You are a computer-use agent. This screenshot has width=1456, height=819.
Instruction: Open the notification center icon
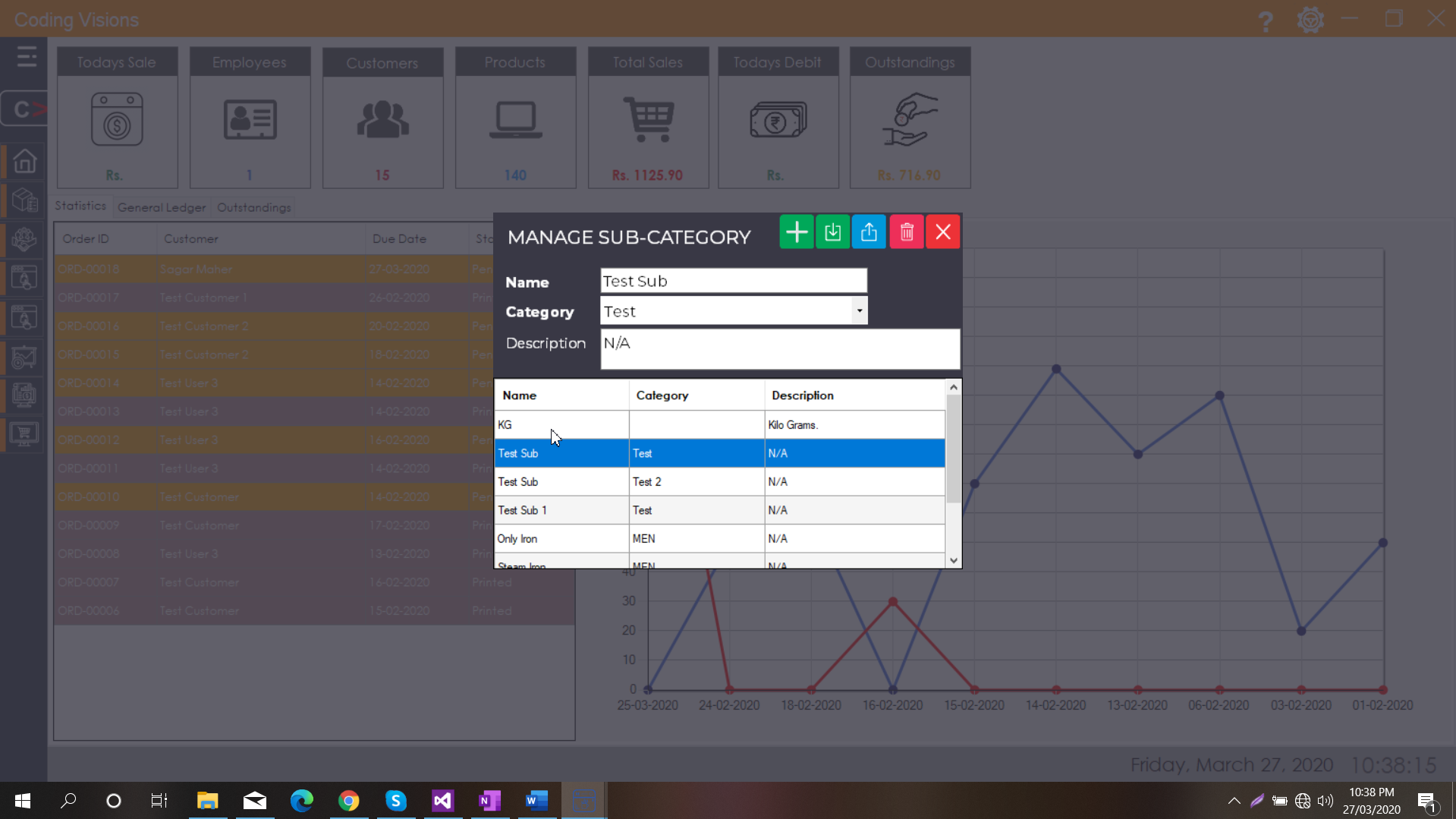click(1427, 802)
